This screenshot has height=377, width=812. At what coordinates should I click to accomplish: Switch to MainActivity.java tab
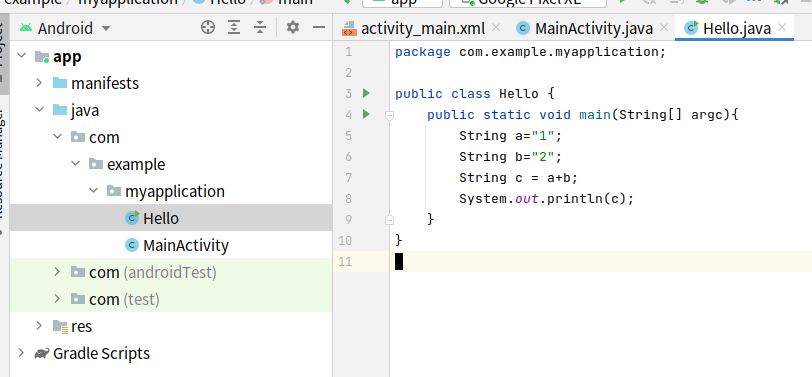point(585,28)
